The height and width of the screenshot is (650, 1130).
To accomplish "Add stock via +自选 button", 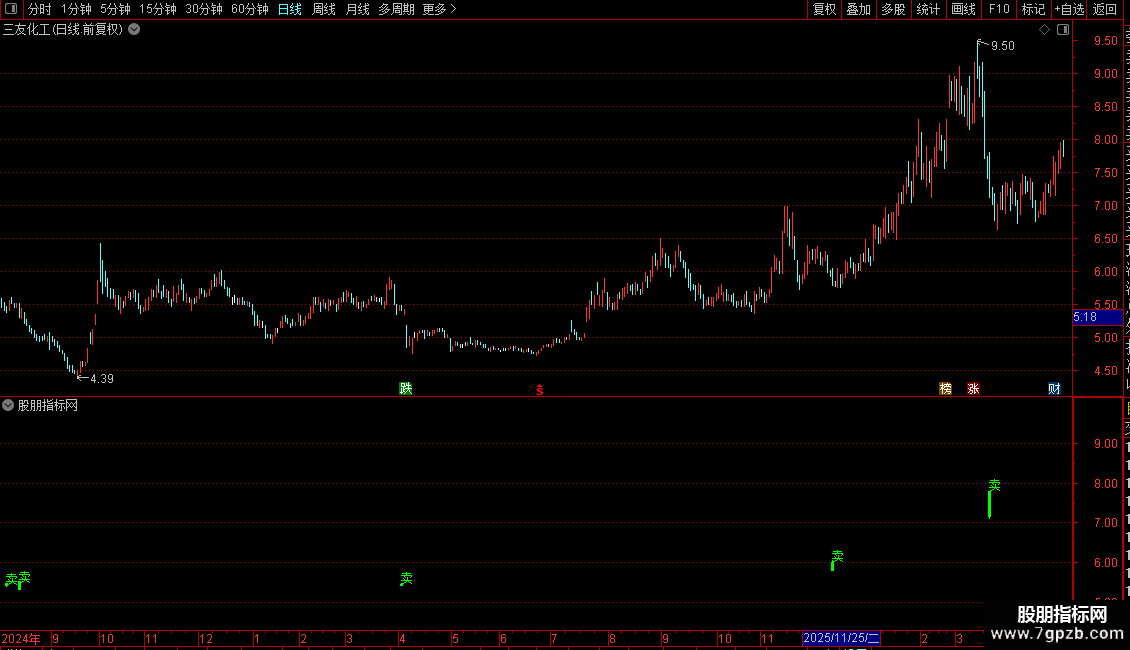I will (x=1069, y=9).
